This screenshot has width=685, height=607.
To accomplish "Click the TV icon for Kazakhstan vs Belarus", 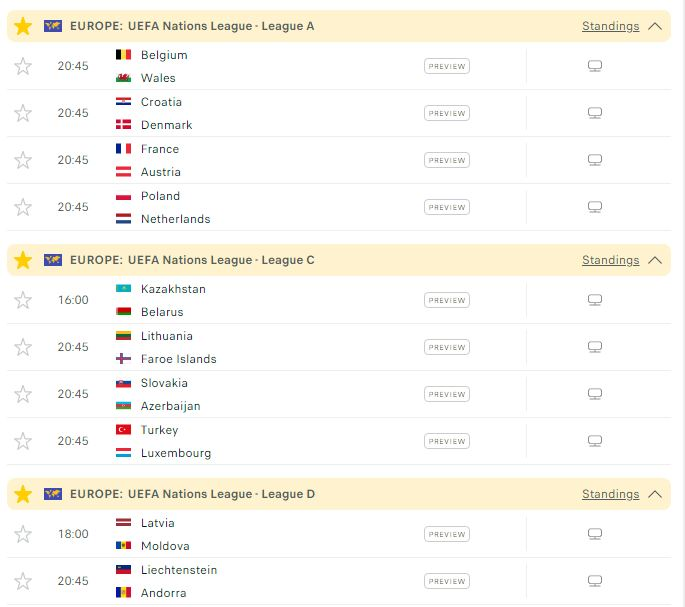I will tap(595, 300).
